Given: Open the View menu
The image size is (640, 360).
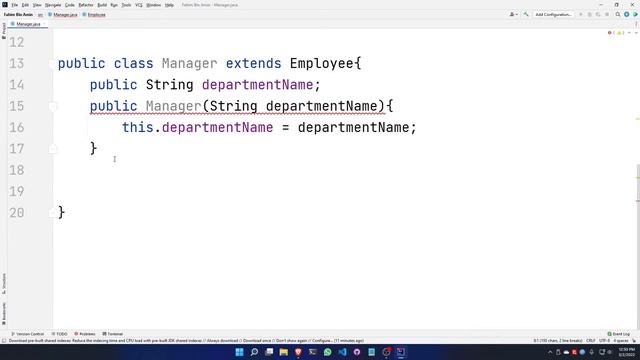Looking at the screenshot, I should coord(37,5).
